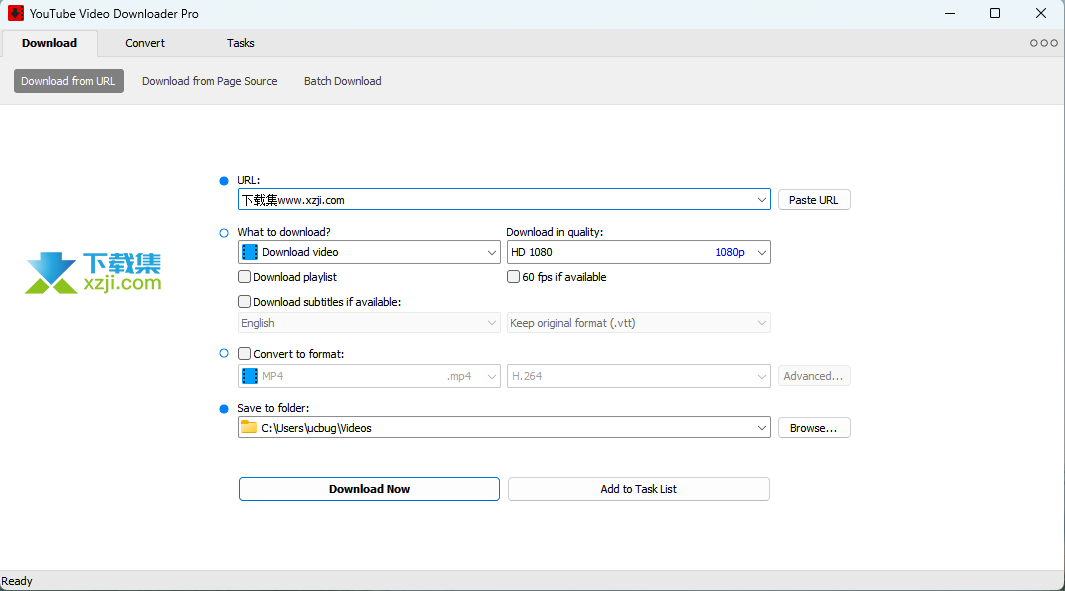Click the "URL:" label
The width and height of the screenshot is (1065, 591).
249,180
